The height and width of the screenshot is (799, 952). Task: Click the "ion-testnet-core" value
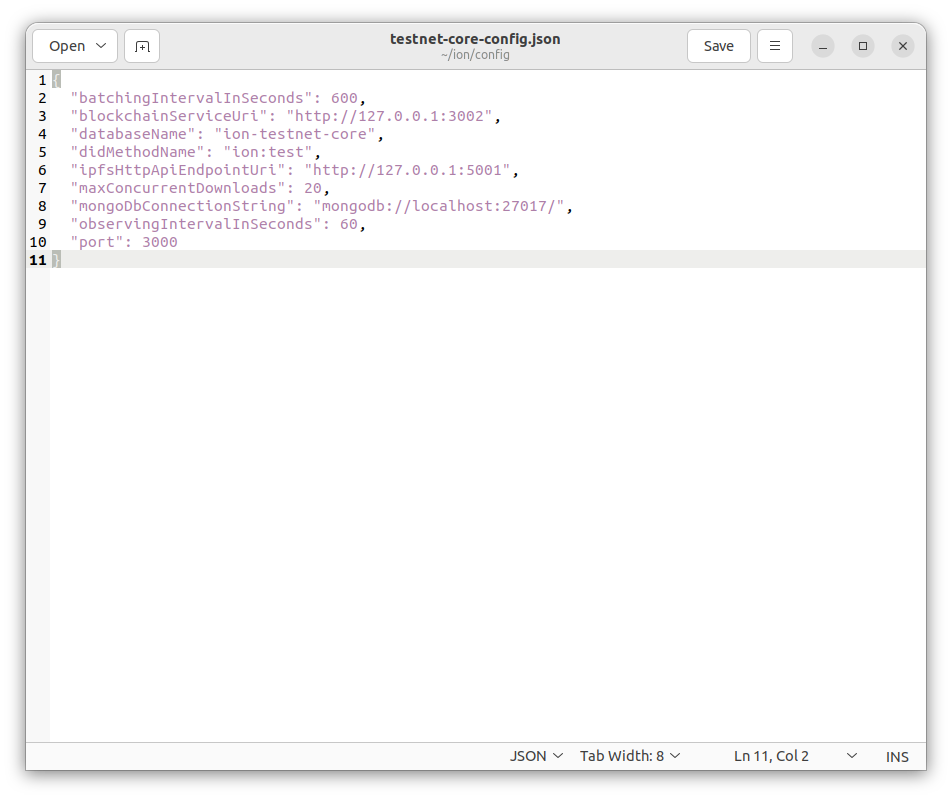tap(295, 134)
